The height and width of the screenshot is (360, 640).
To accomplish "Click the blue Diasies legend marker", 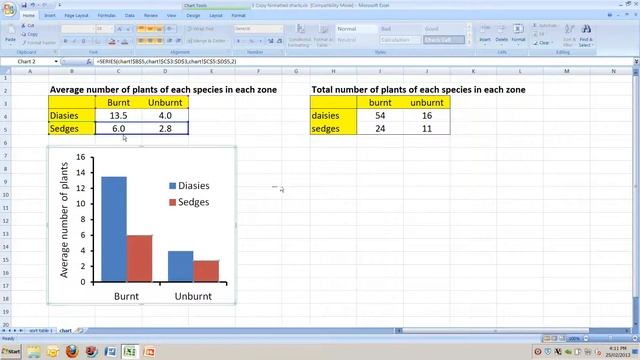I will 172,186.
